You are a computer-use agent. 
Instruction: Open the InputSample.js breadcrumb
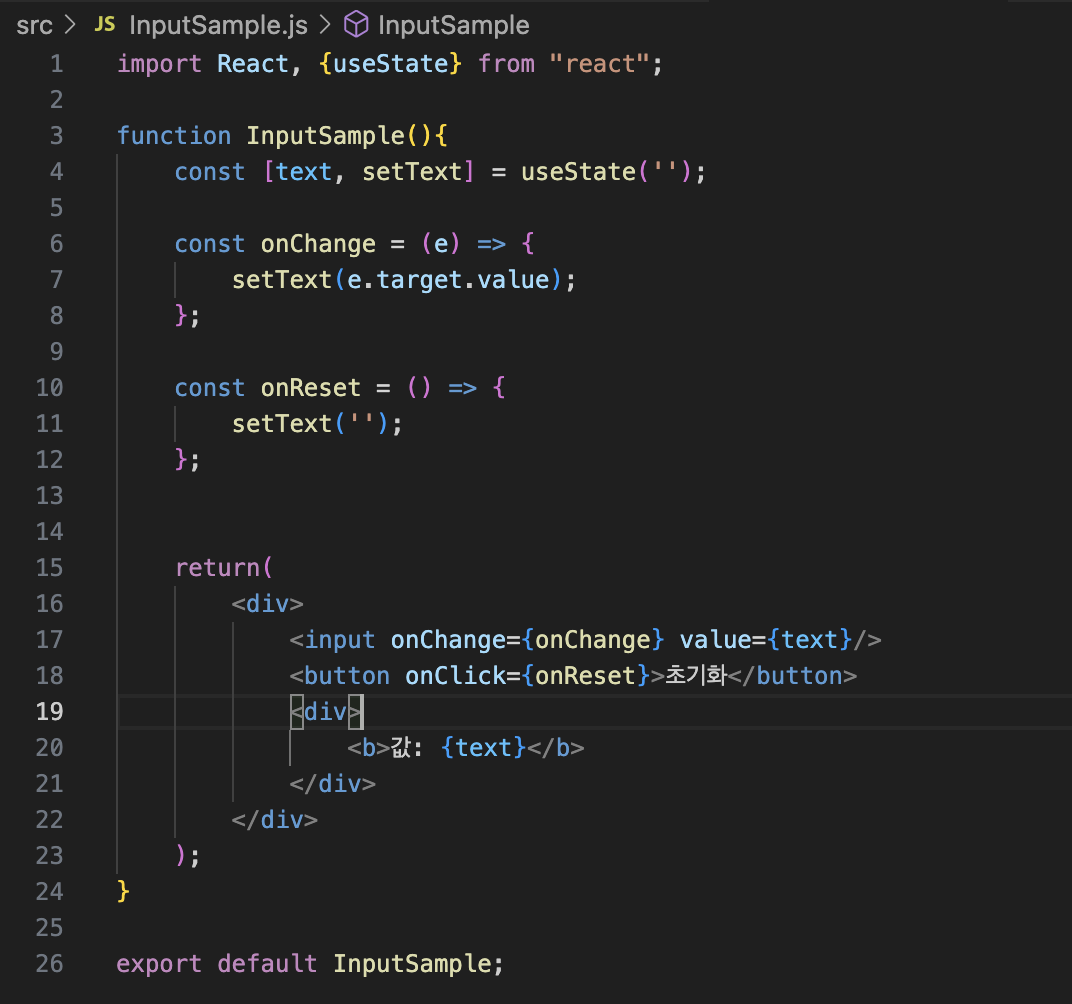click(218, 25)
